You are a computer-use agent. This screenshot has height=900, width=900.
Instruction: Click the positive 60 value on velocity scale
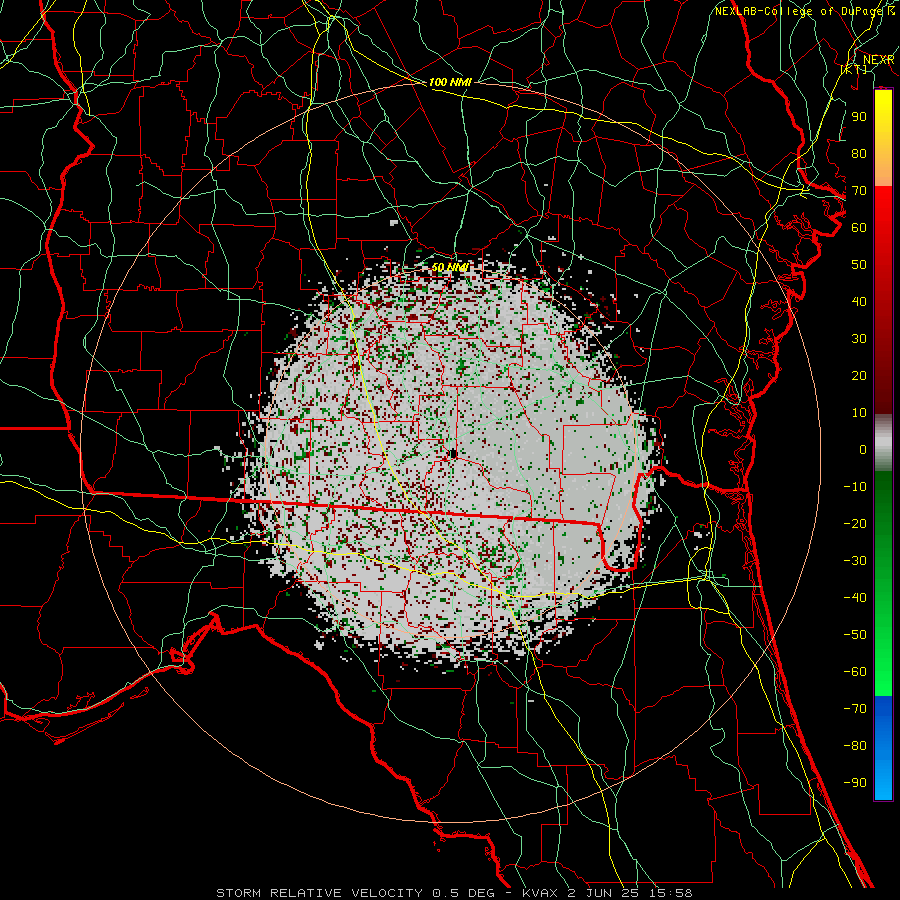tap(859, 228)
